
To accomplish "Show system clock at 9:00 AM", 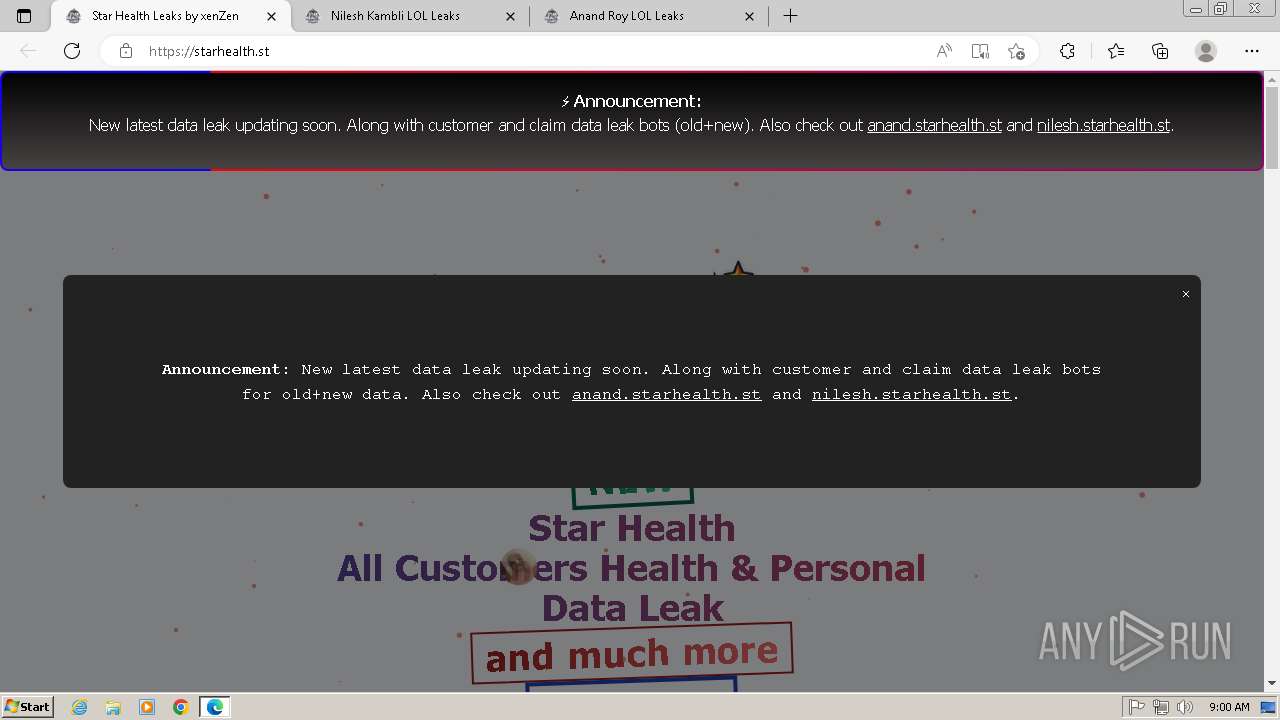I will 1229,707.
